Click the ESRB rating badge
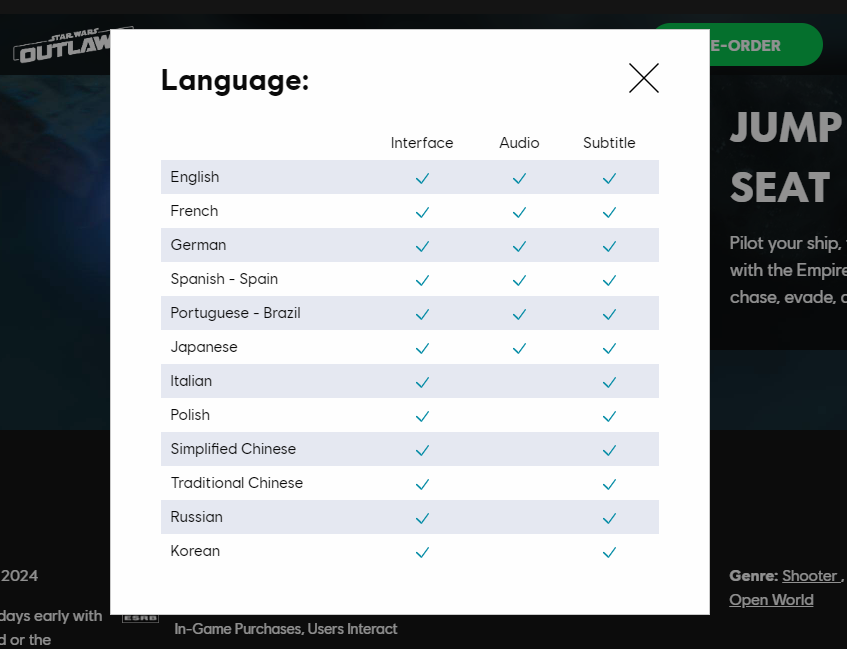847x649 pixels. click(140, 617)
